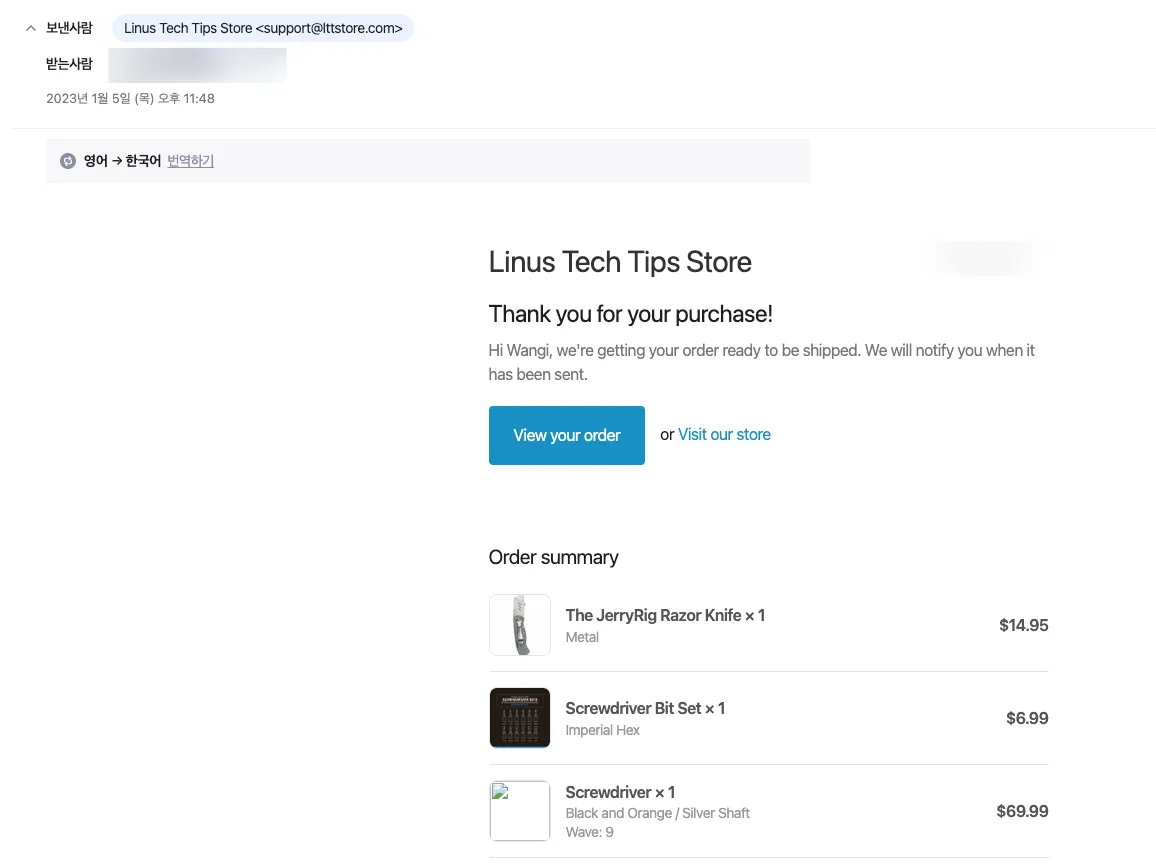Click the Screwdriver Bit Set thumbnail
This screenshot has height=867, width=1156.
click(x=519, y=718)
